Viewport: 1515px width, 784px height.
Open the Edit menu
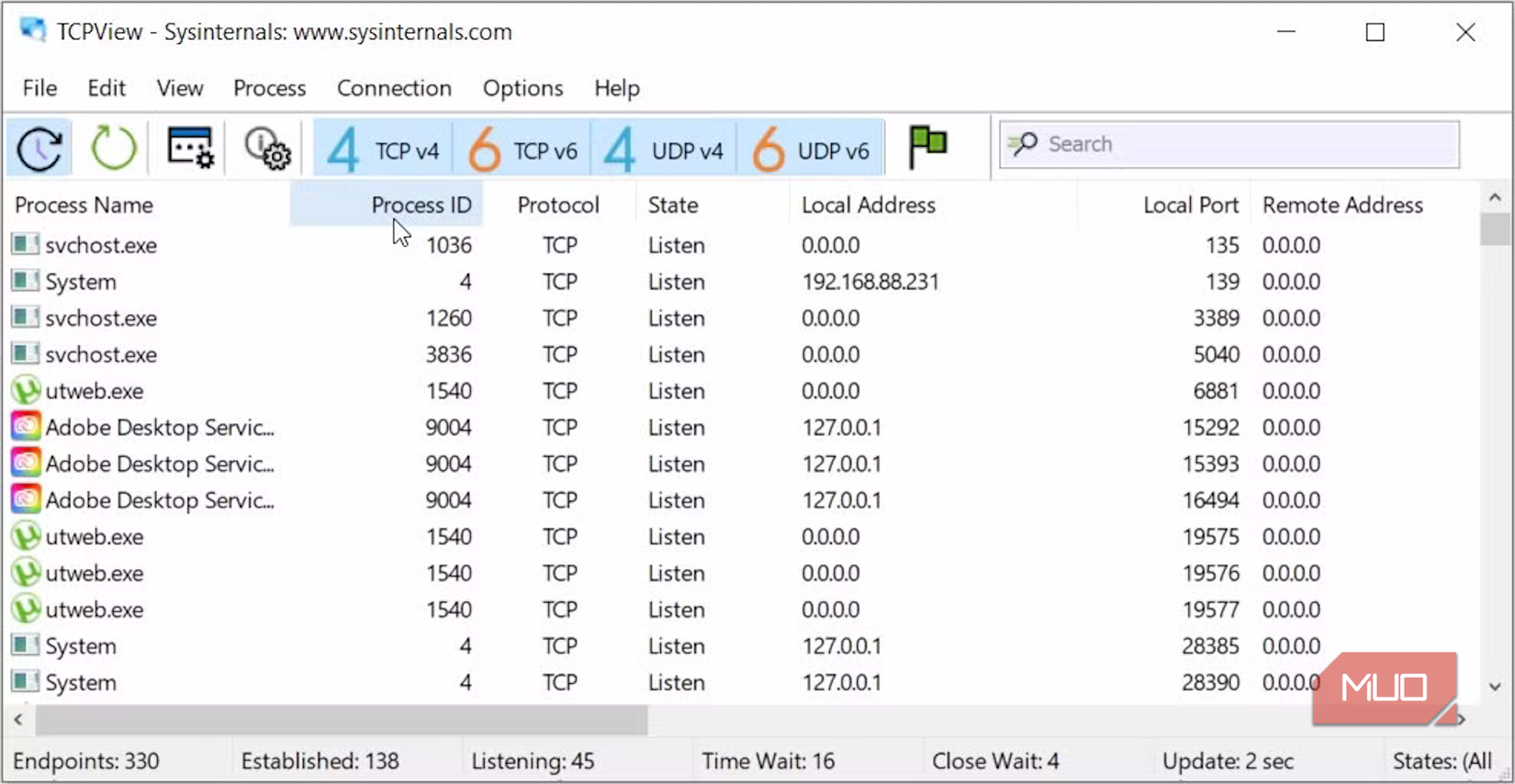[x=107, y=88]
